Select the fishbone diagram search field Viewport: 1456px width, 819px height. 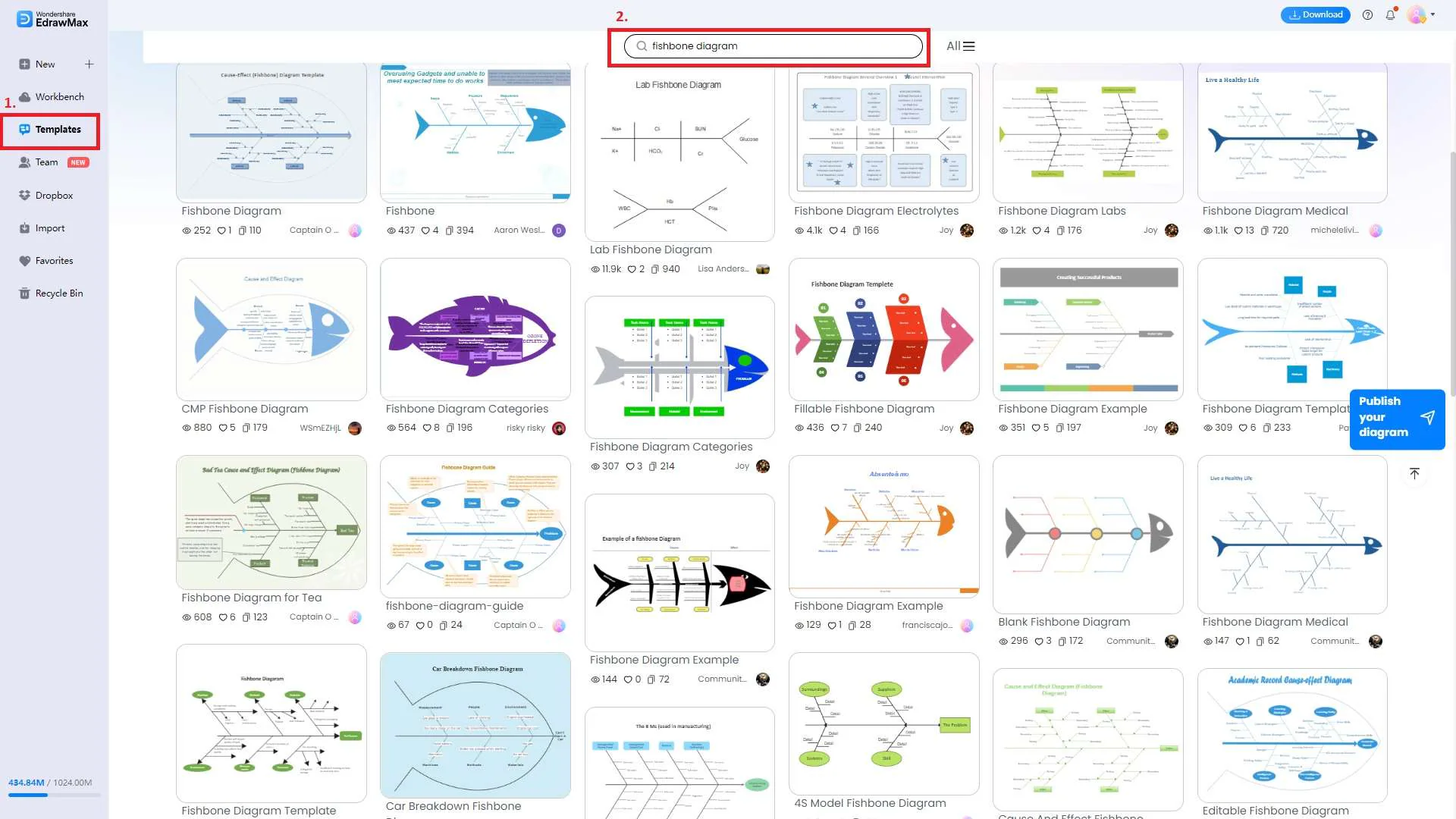click(x=775, y=46)
